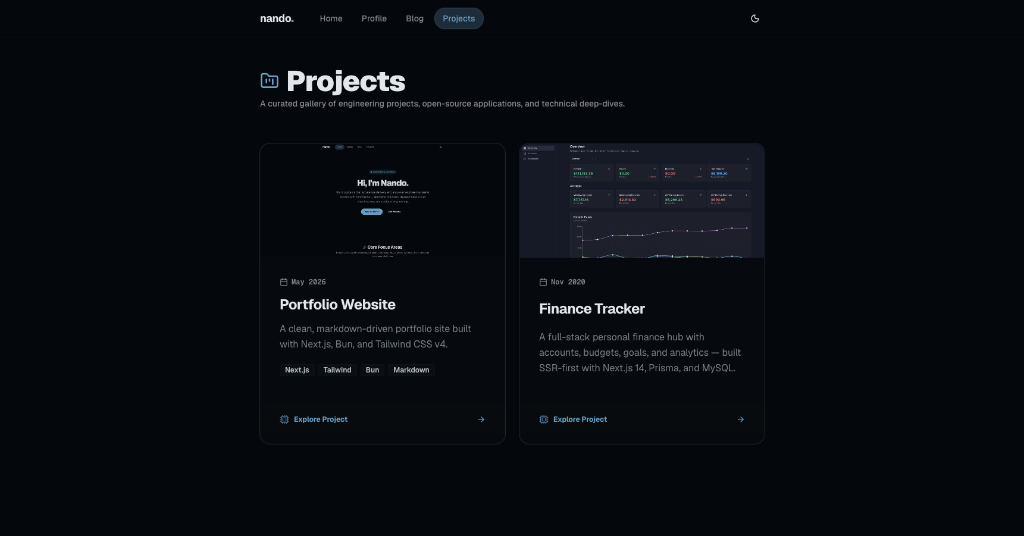Viewport: 1024px width, 536px height.
Task: Click the chip icon on Portfolio Website card
Action: pos(284,420)
